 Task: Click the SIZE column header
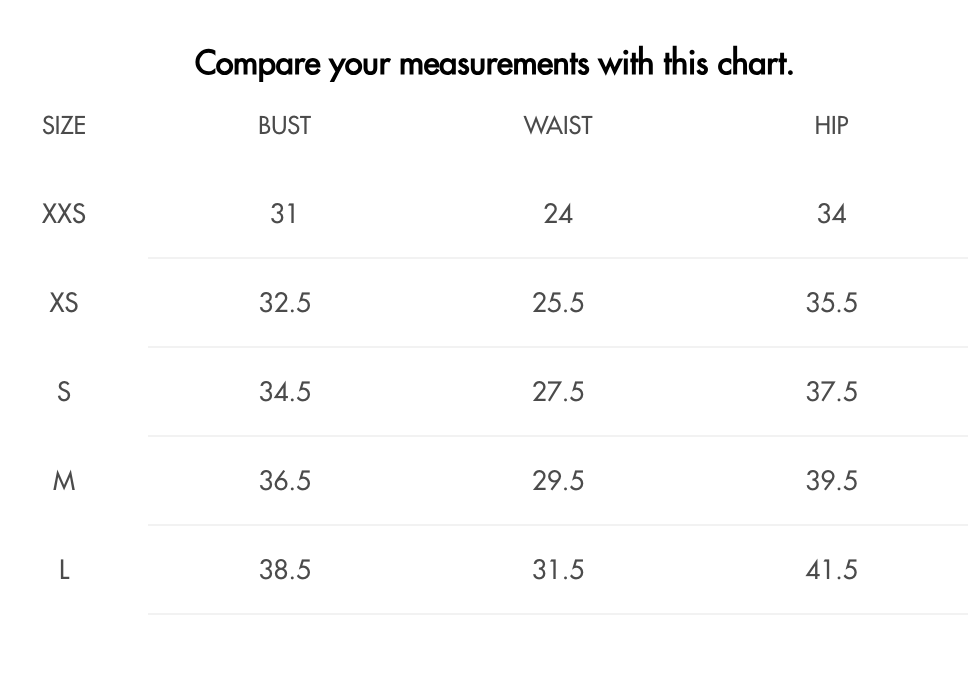click(64, 125)
